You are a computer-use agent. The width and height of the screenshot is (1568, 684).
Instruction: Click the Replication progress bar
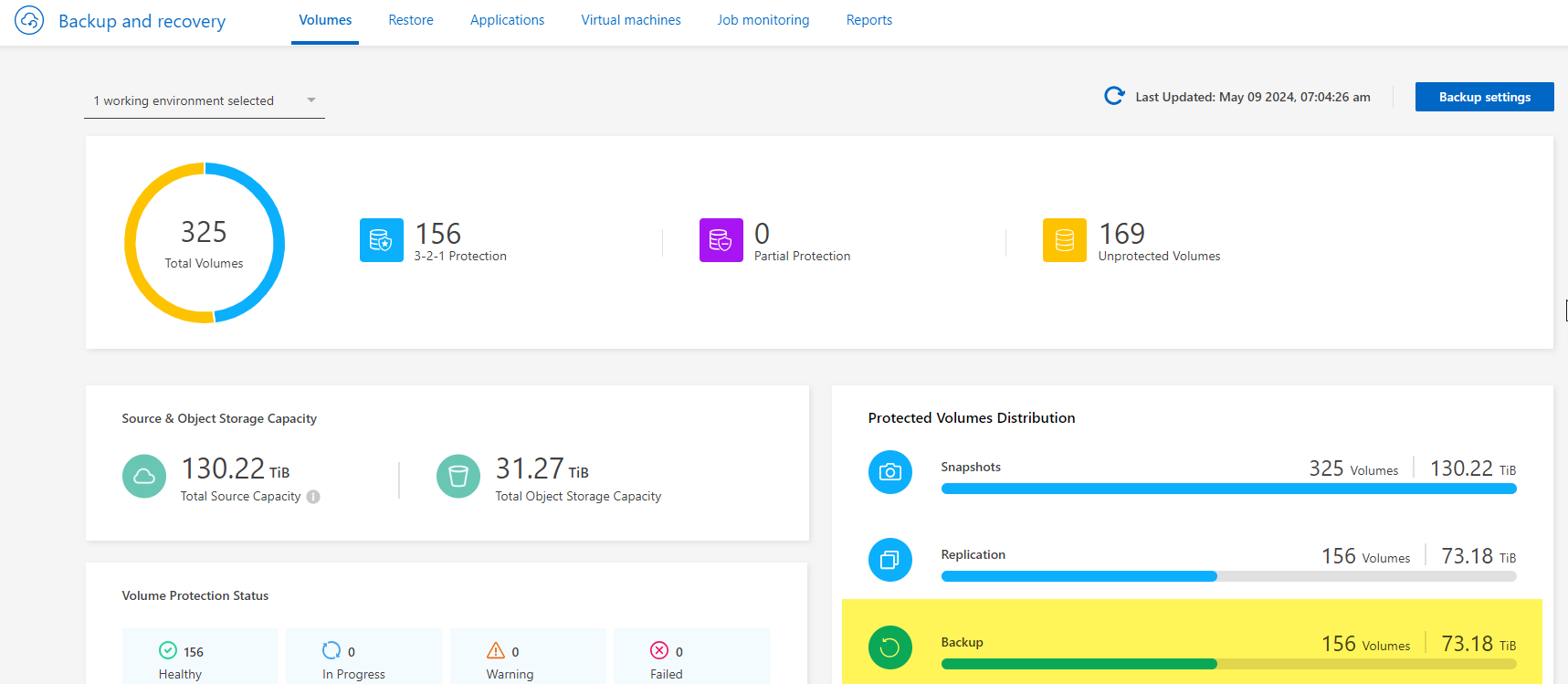pyautogui.click(x=1228, y=576)
